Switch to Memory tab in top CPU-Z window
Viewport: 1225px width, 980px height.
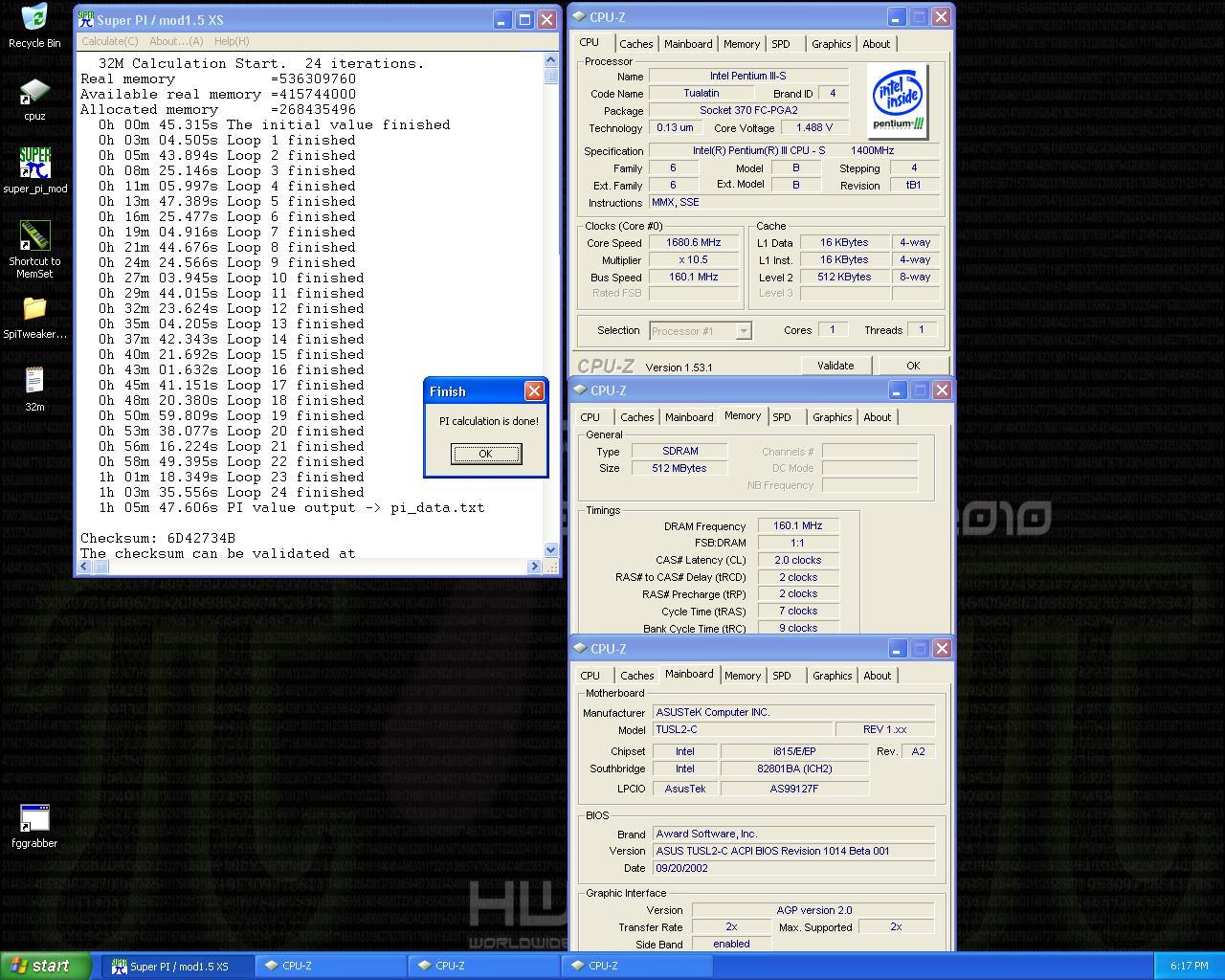point(742,44)
